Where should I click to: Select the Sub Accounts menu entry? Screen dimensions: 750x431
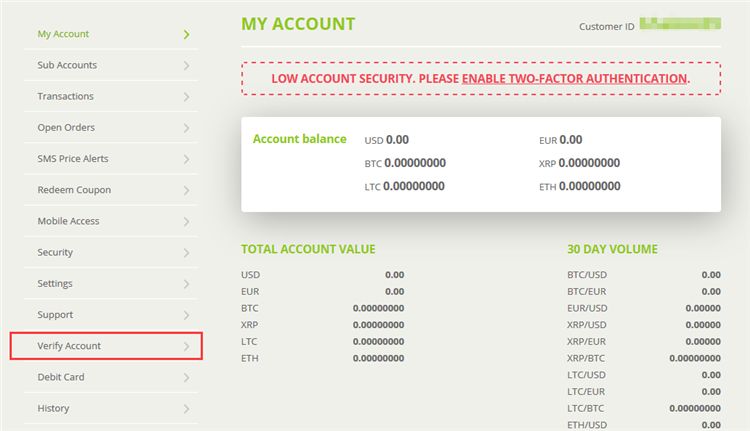click(x=67, y=66)
